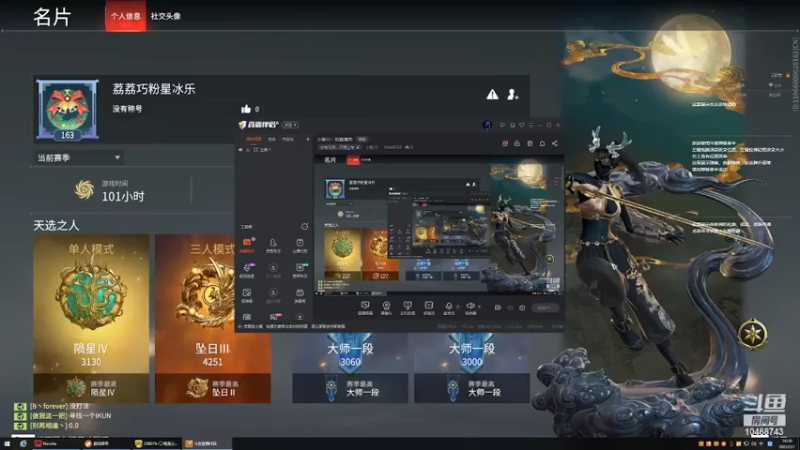Image resolution: width=800 pixels, height=450 pixels.
Task: Toggle the speaker button
Action: coord(470,308)
